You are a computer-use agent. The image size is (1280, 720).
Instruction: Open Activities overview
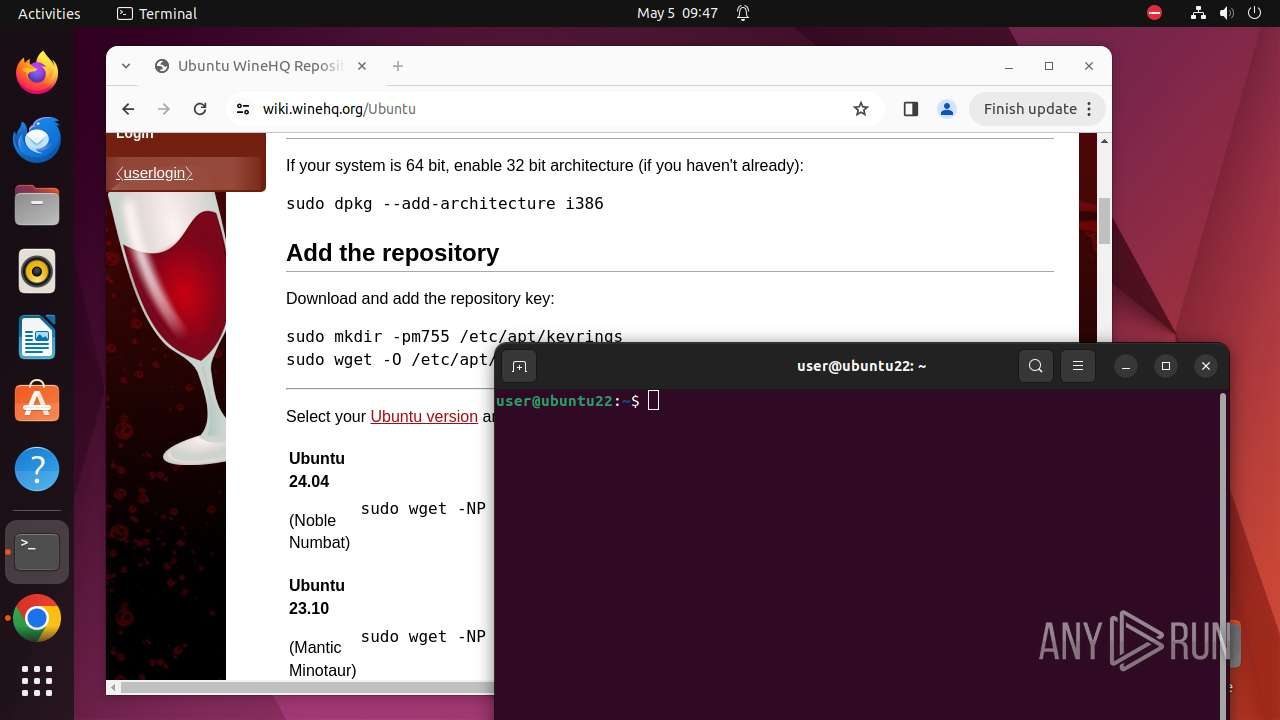pyautogui.click(x=49, y=13)
